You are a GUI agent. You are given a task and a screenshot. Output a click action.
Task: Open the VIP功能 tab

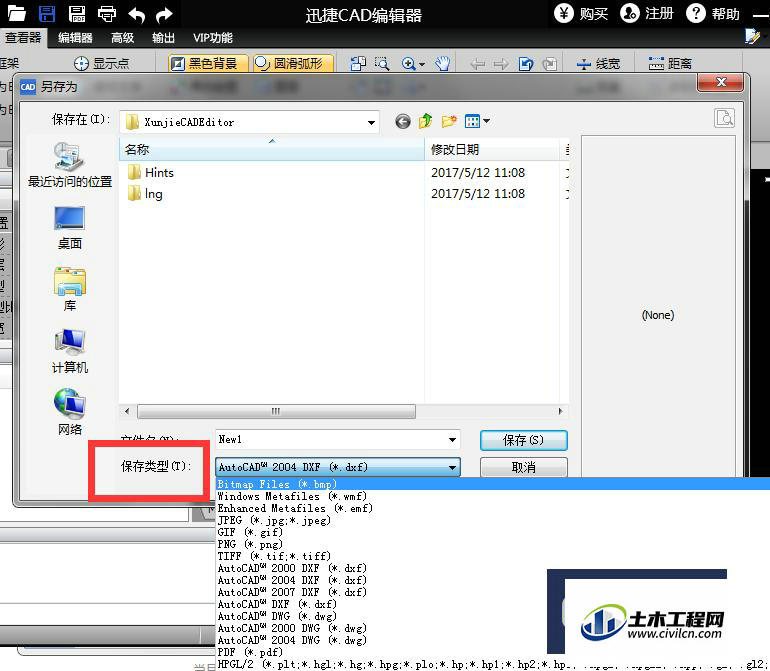212,38
